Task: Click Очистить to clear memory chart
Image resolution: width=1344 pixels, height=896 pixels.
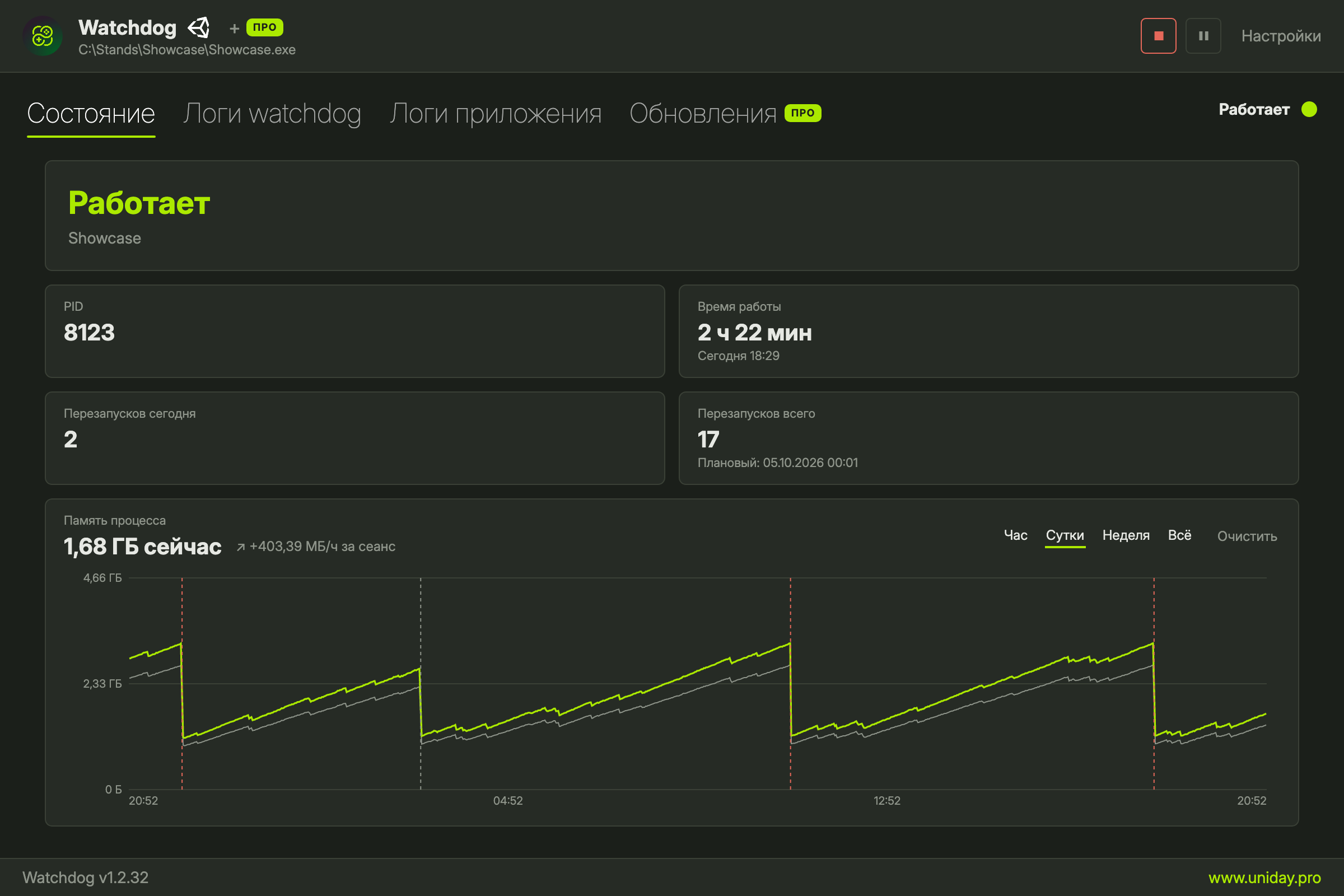Action: [1247, 536]
